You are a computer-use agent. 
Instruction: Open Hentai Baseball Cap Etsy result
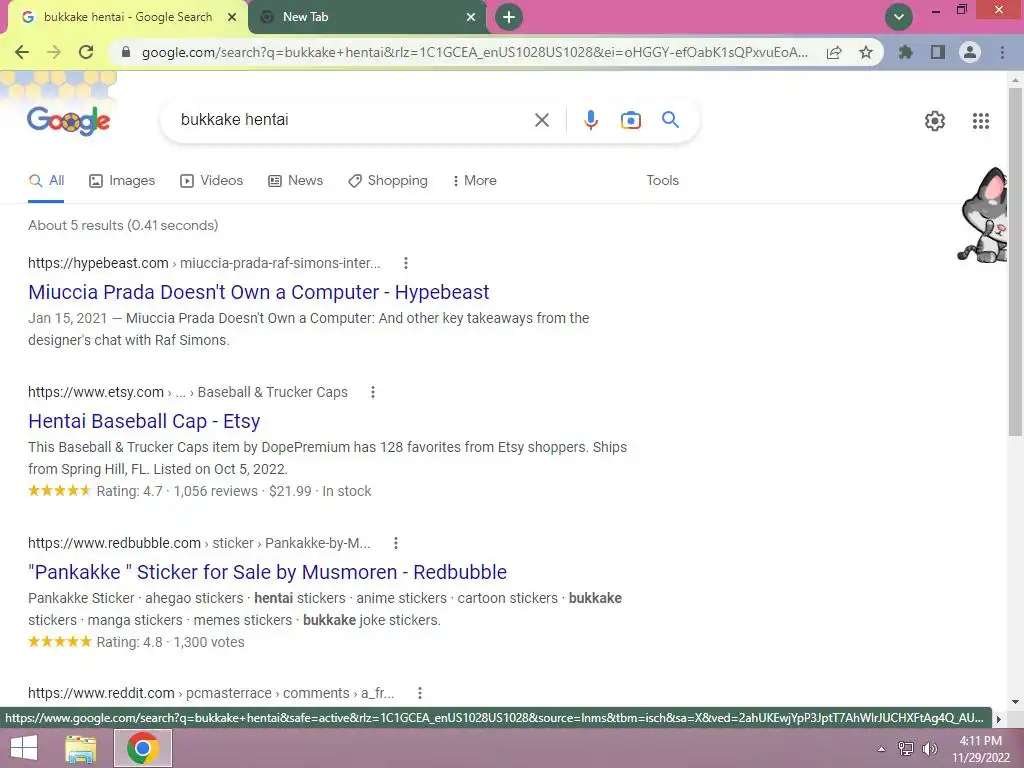click(144, 421)
